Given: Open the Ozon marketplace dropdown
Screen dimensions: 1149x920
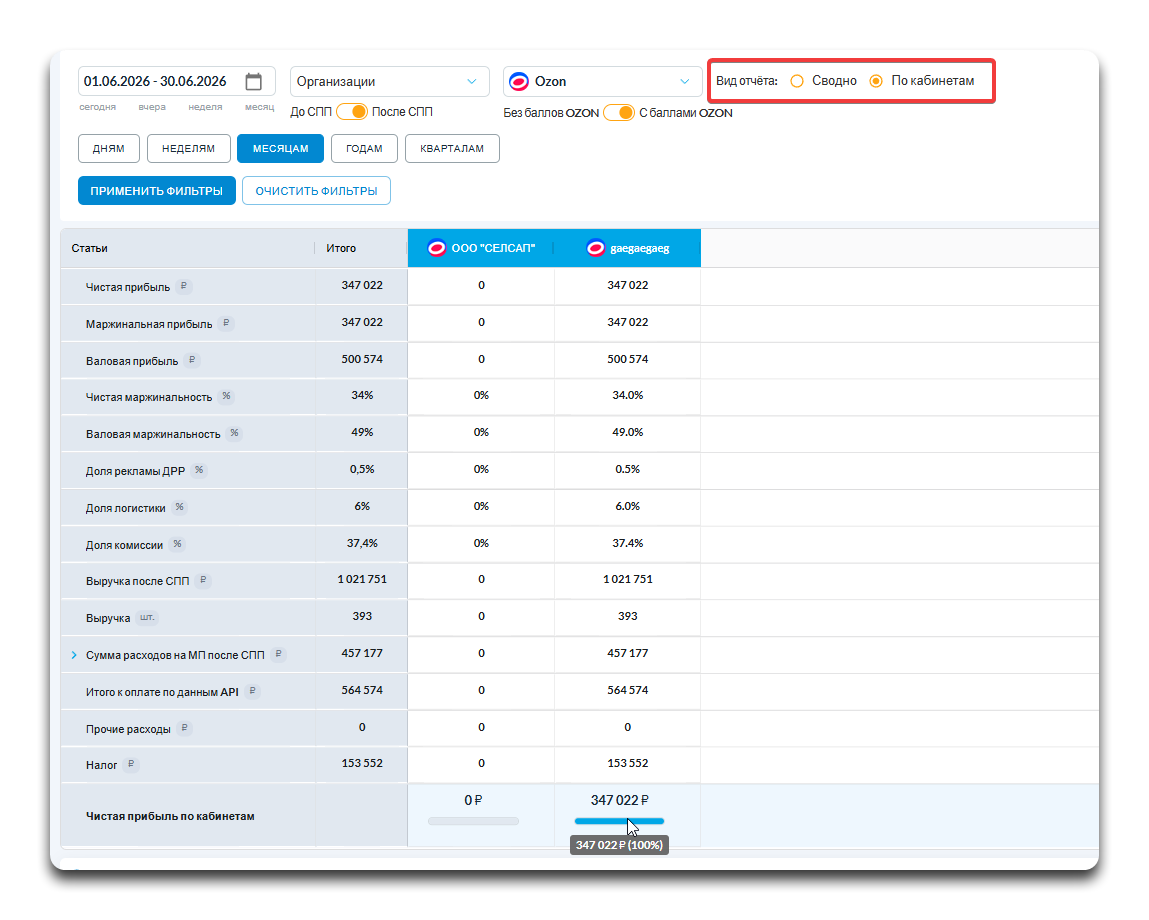Looking at the screenshot, I should [602, 81].
